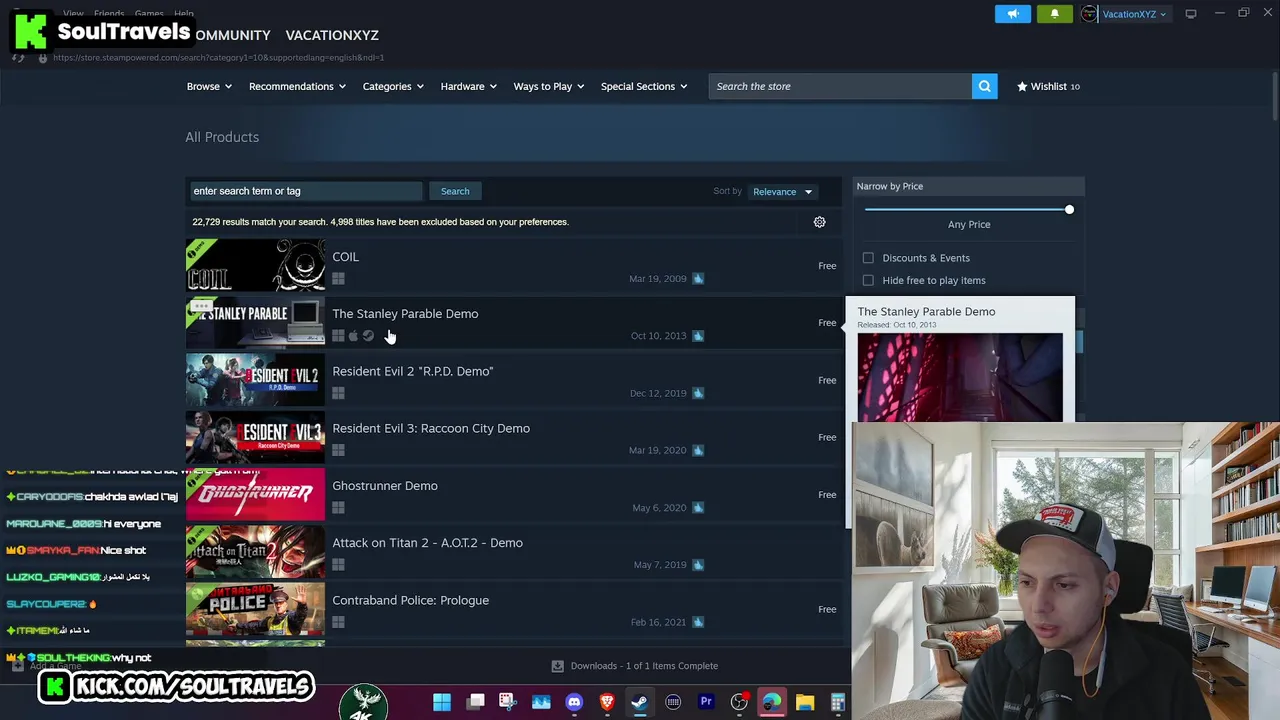Click review icon on Contraband Police row

tap(698, 622)
